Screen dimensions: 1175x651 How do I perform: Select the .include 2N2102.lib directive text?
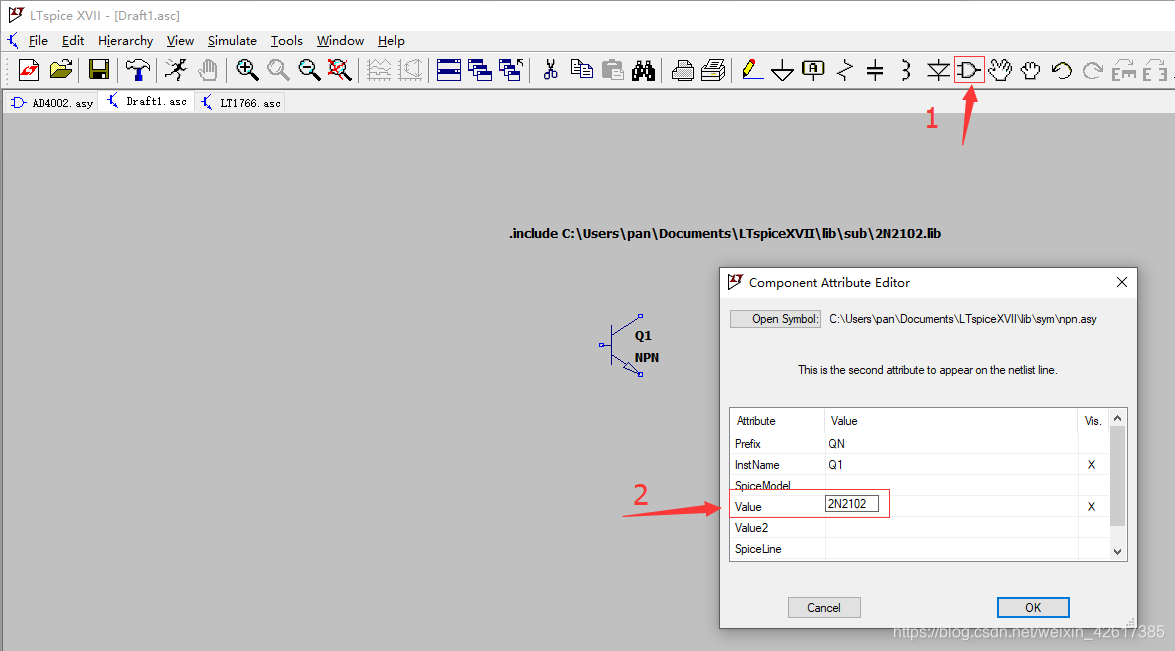tap(725, 233)
